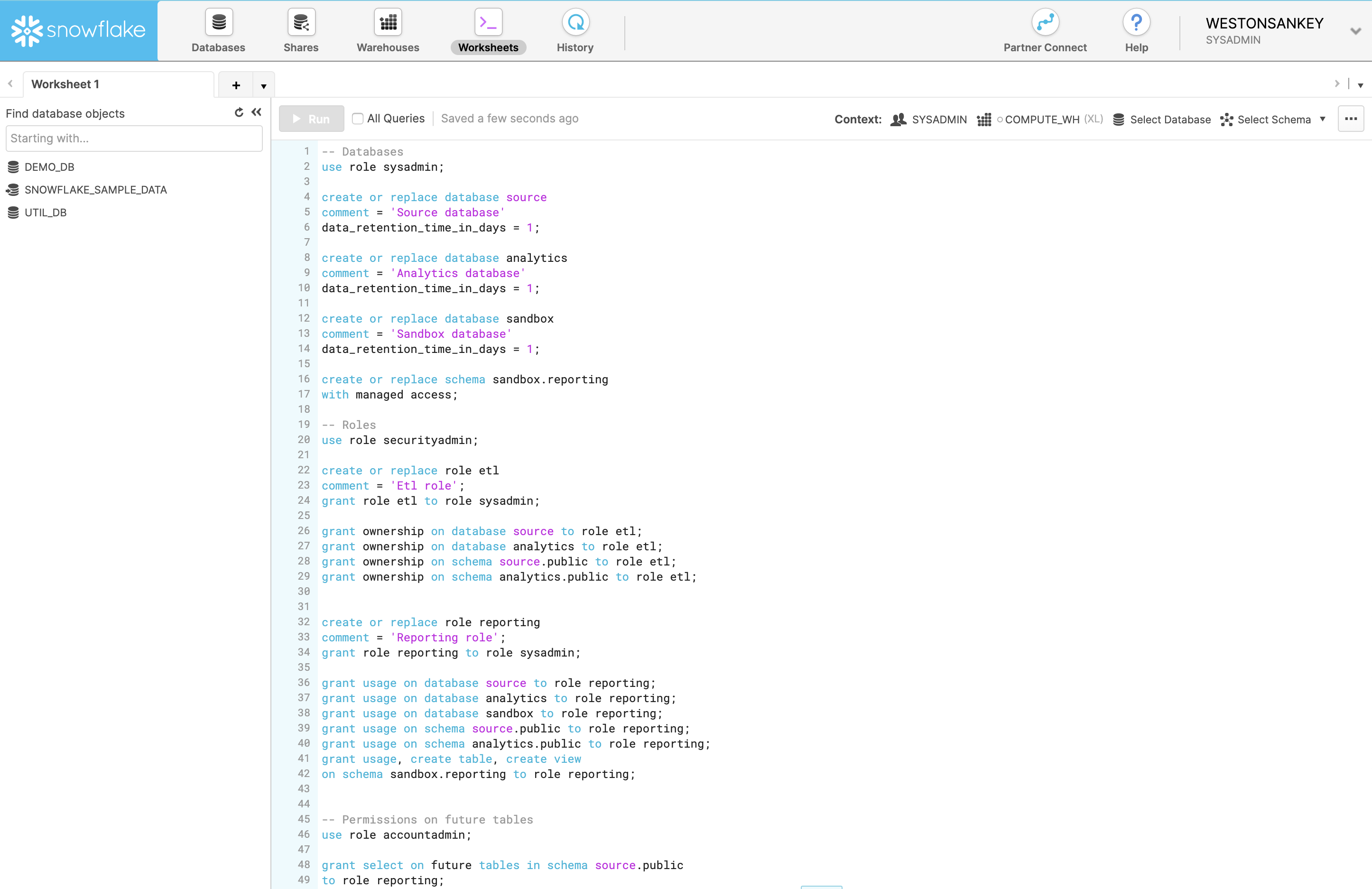Click the 'Saved a few seconds ago' status
Viewport: 1372px width, 889px height.
pos(510,119)
